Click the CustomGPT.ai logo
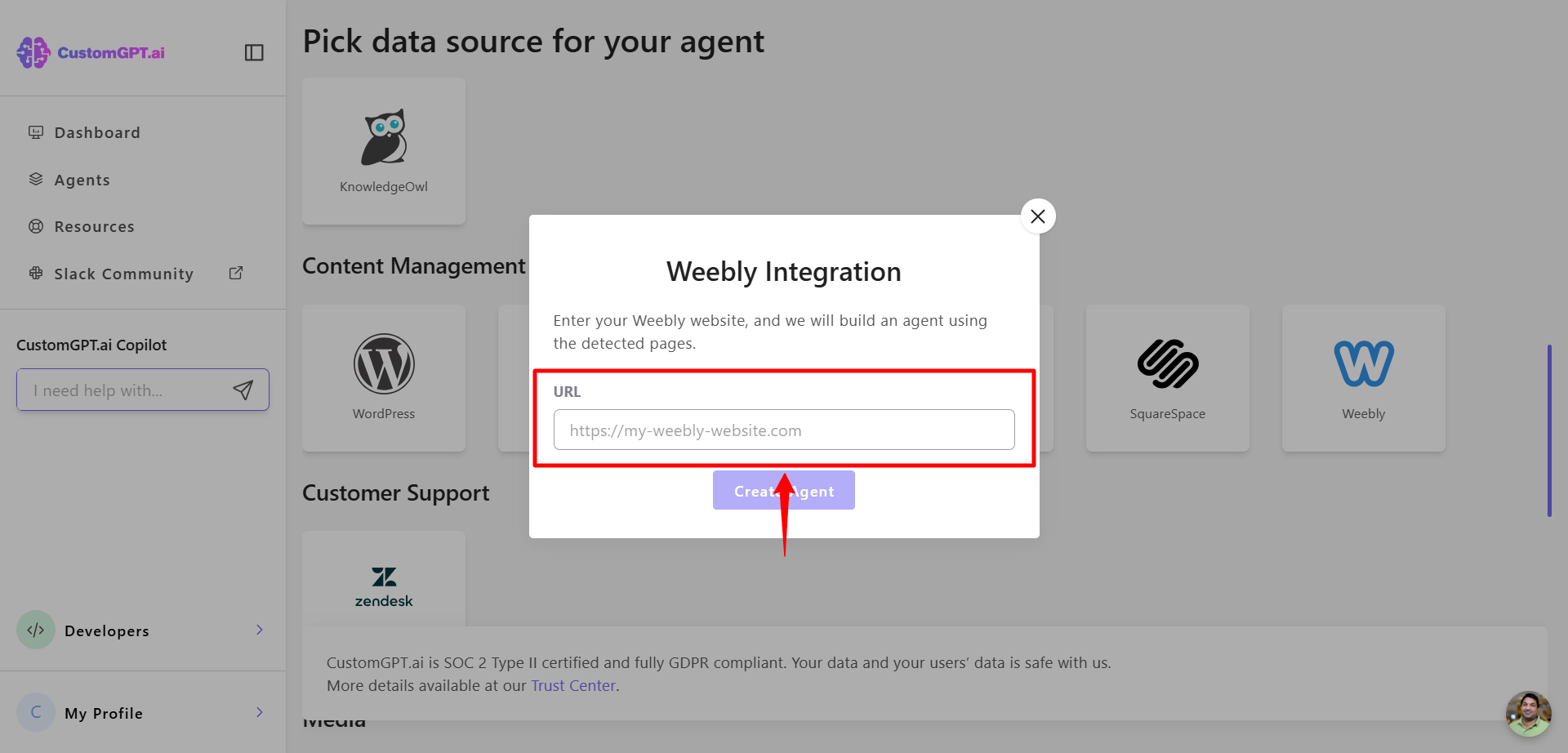Screen dimensions: 1568x753 point(91,52)
